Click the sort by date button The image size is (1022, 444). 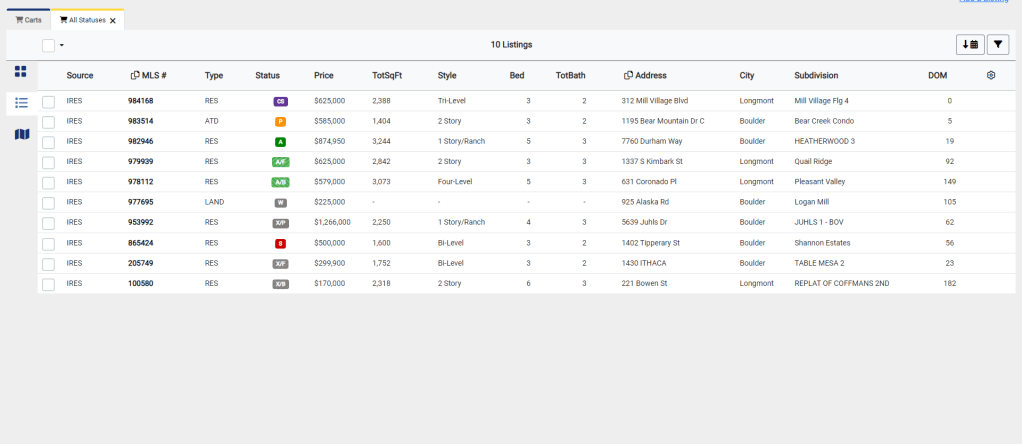click(970, 44)
